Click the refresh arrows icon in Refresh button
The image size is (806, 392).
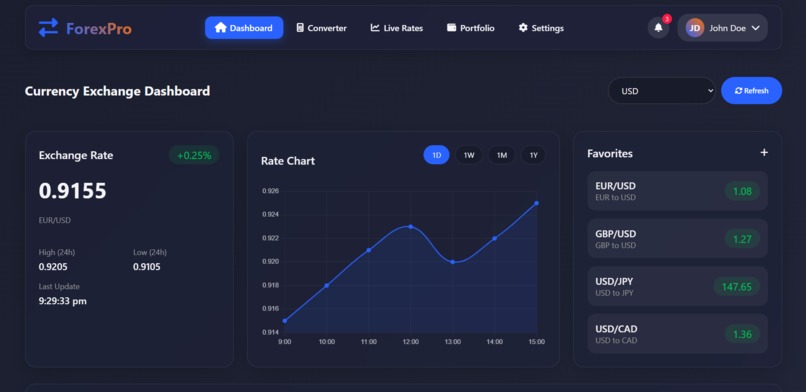coord(739,91)
